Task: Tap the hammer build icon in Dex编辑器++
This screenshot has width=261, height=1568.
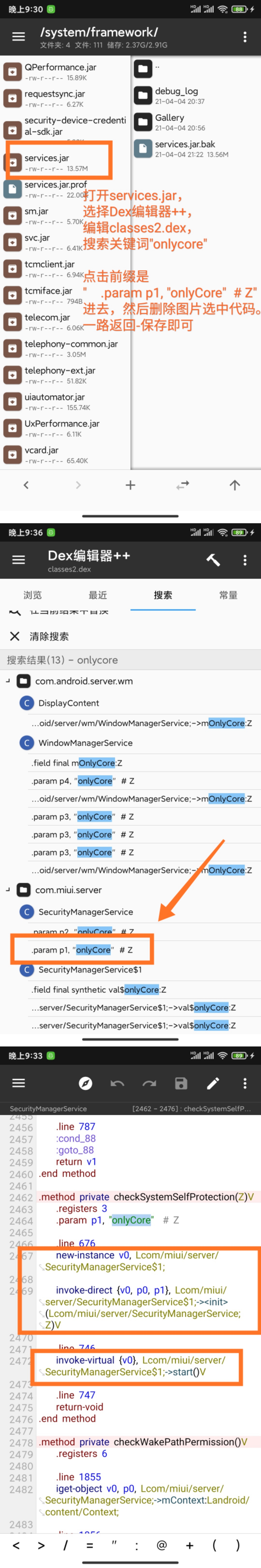Action: [x=213, y=559]
